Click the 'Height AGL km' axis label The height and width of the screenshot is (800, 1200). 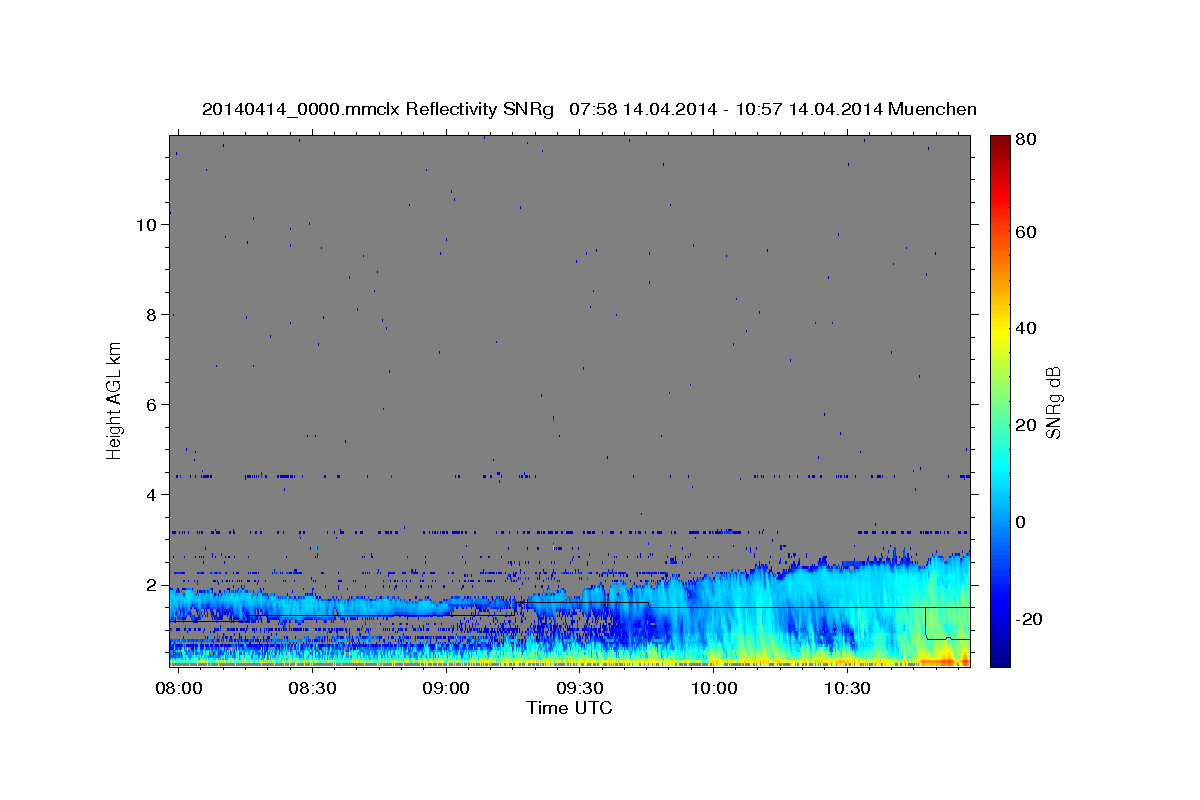click(115, 400)
